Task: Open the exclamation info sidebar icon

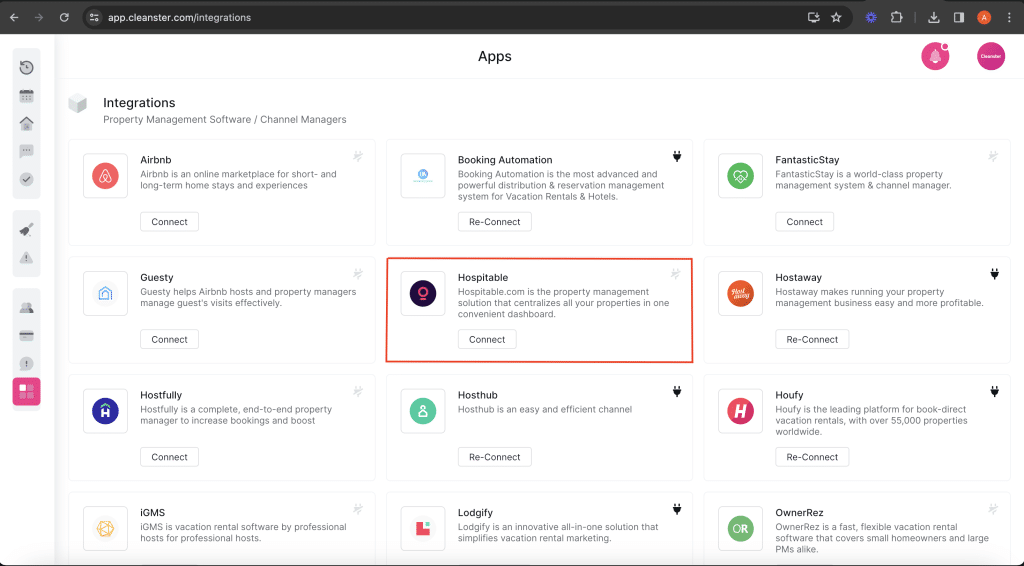Action: (26, 364)
